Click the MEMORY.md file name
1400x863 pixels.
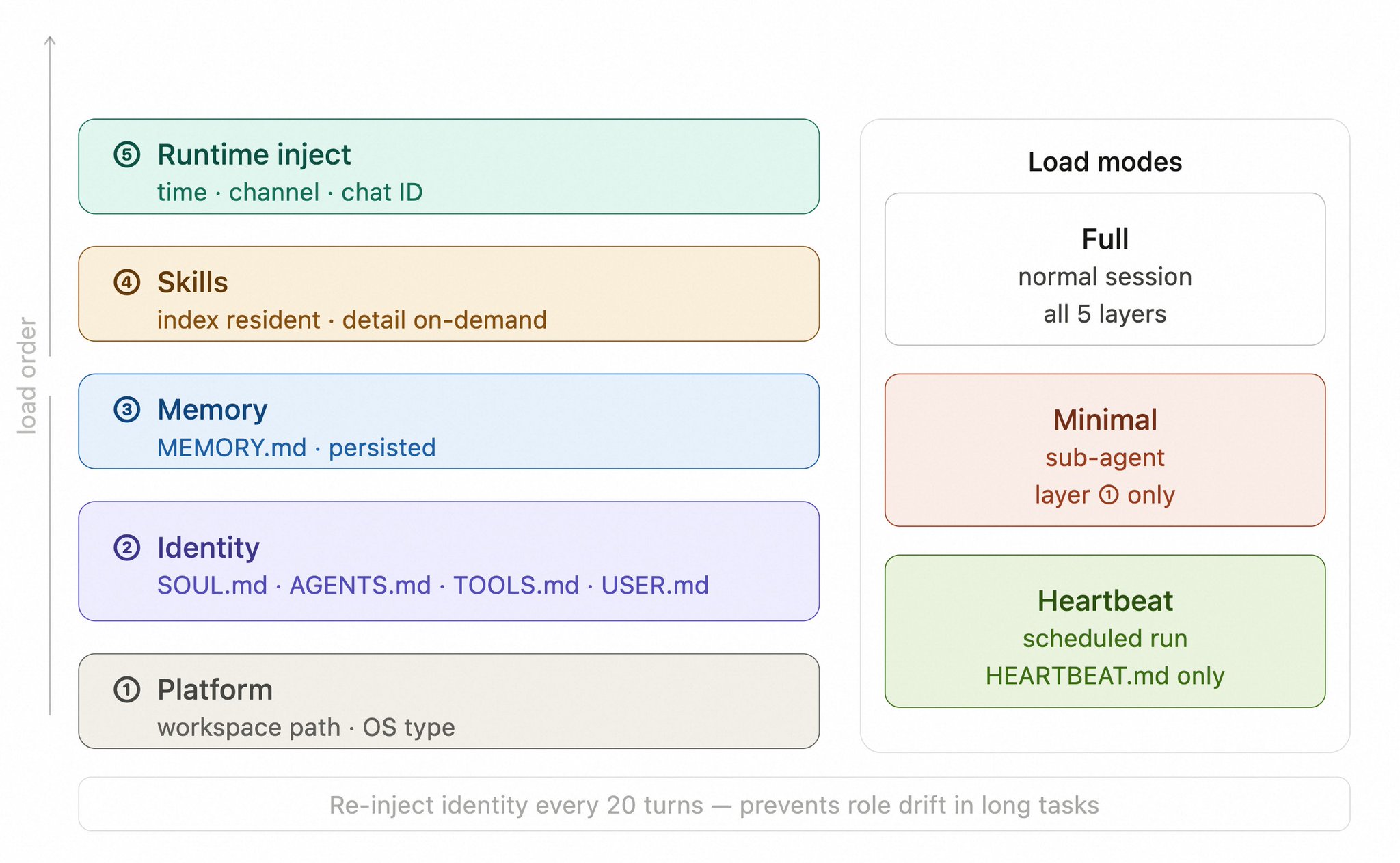232,448
